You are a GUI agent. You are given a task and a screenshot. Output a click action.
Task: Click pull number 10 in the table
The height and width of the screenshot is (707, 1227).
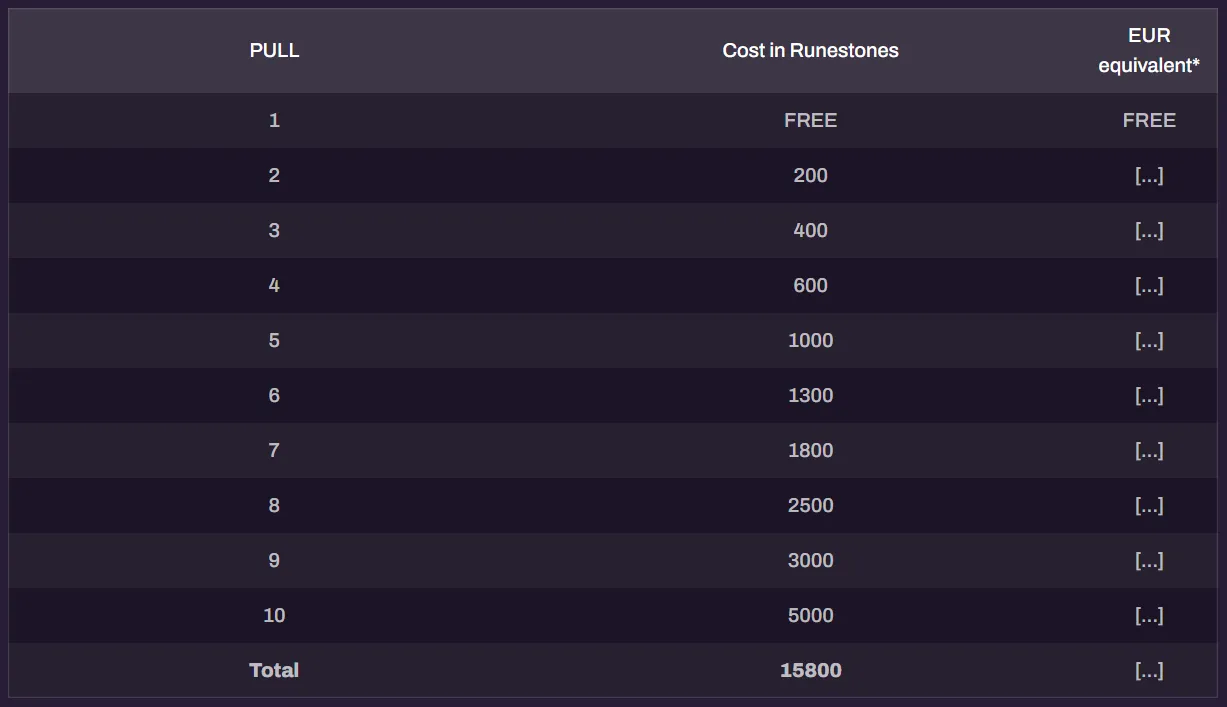[x=274, y=615]
